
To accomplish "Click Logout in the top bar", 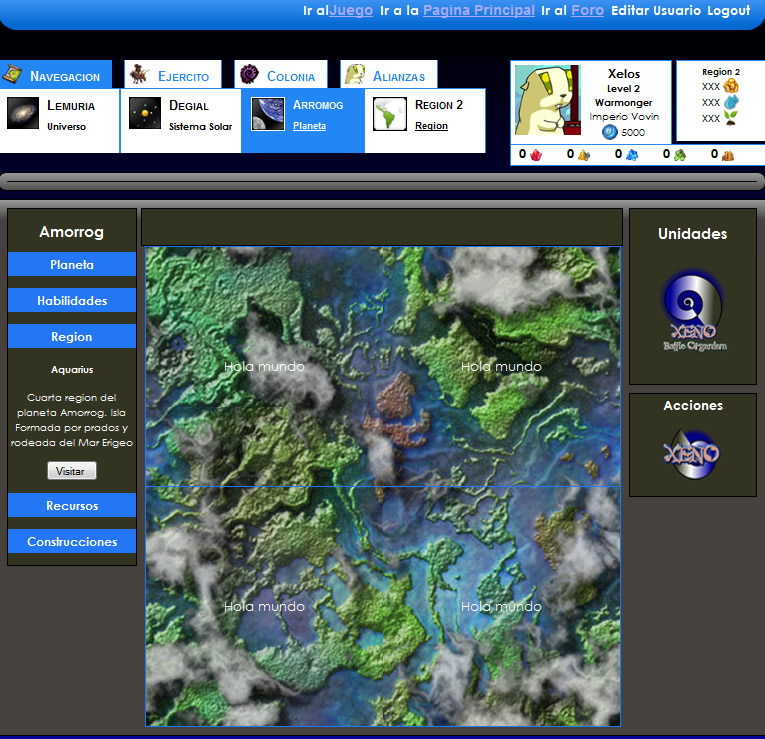I will (728, 10).
